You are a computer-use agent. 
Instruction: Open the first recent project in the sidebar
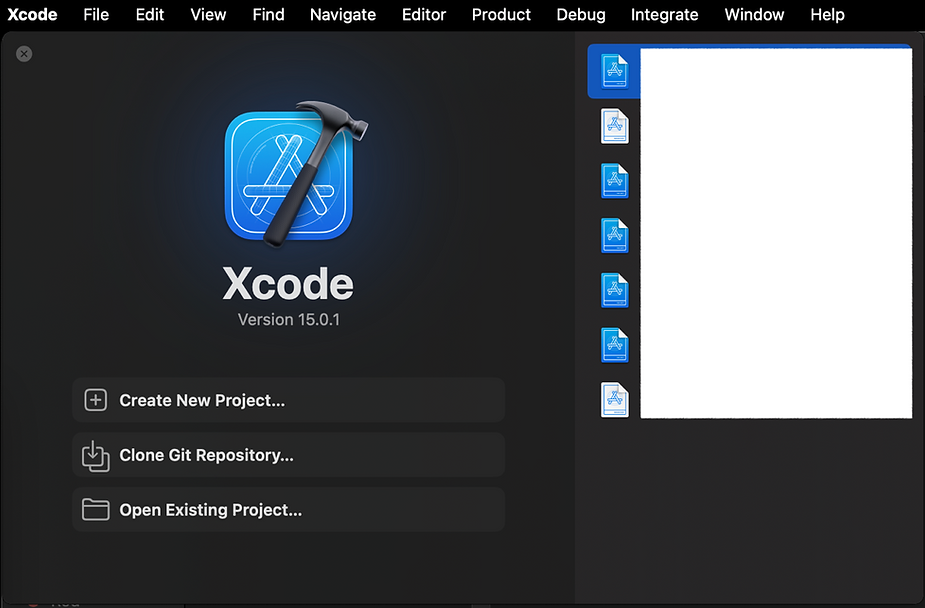click(614, 71)
